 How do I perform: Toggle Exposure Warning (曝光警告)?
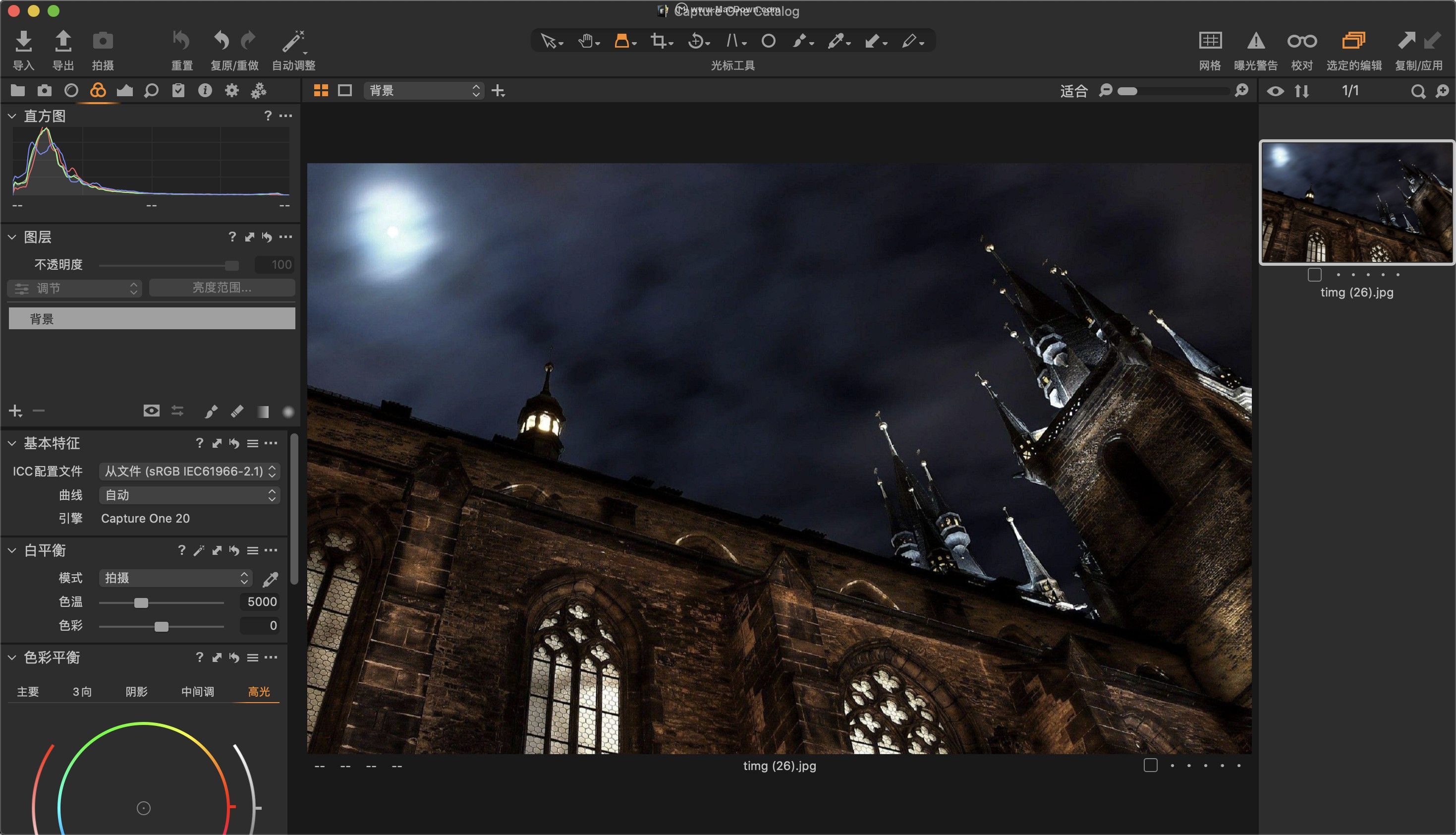(x=1255, y=41)
